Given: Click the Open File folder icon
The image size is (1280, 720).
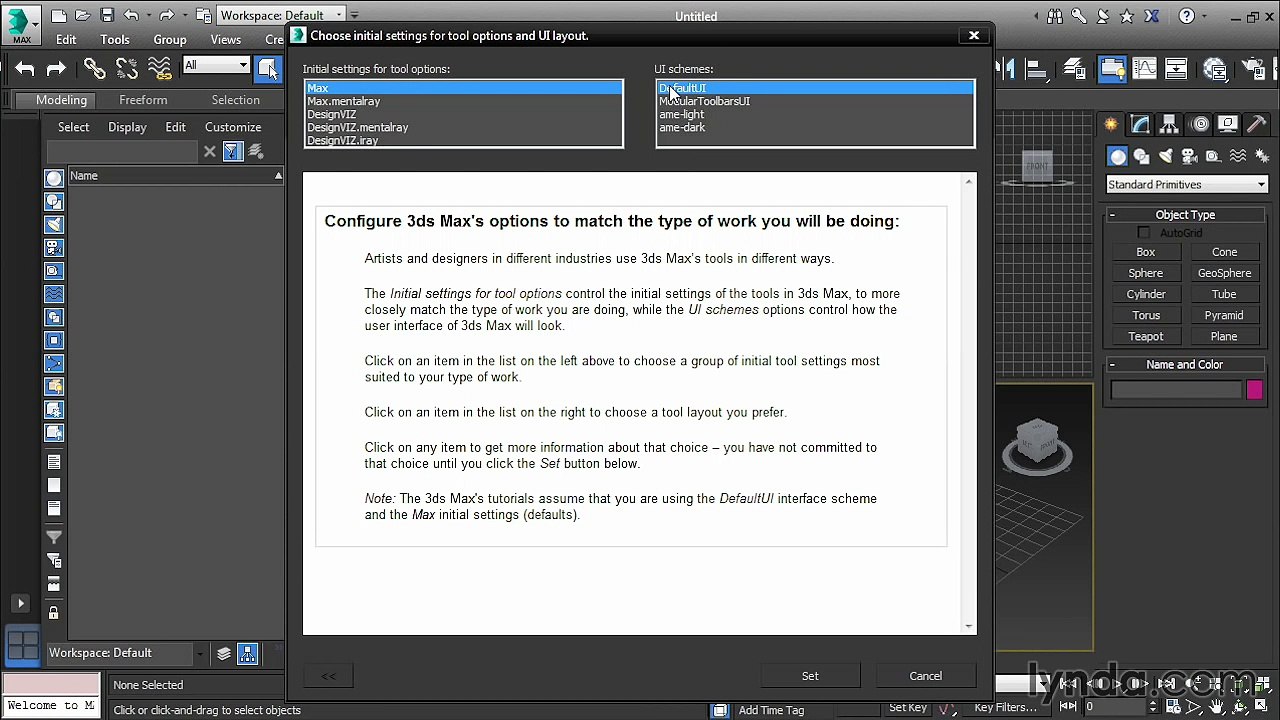Looking at the screenshot, I should click(84, 16).
